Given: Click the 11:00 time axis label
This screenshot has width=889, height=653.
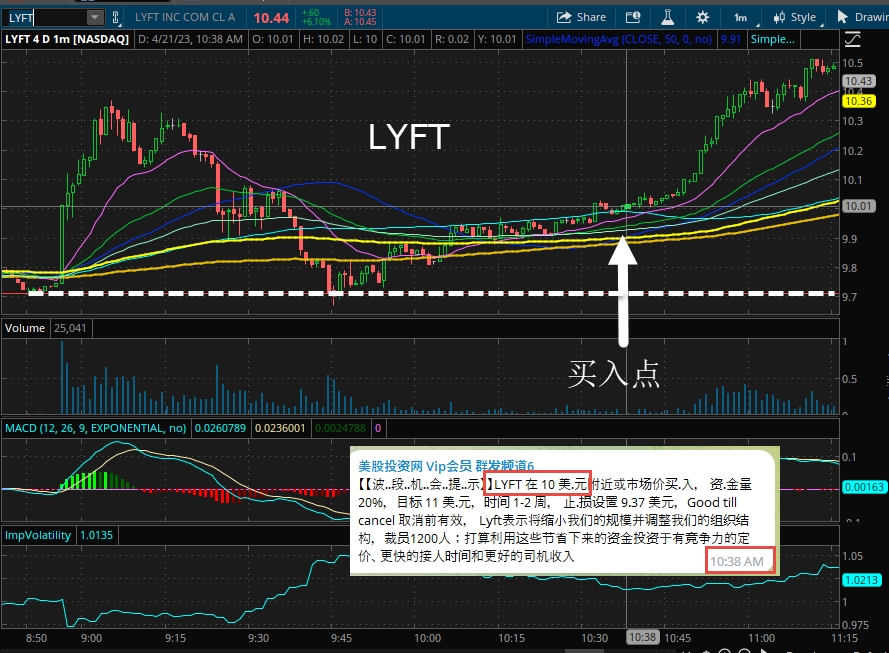Looking at the screenshot, I should coord(761,638).
